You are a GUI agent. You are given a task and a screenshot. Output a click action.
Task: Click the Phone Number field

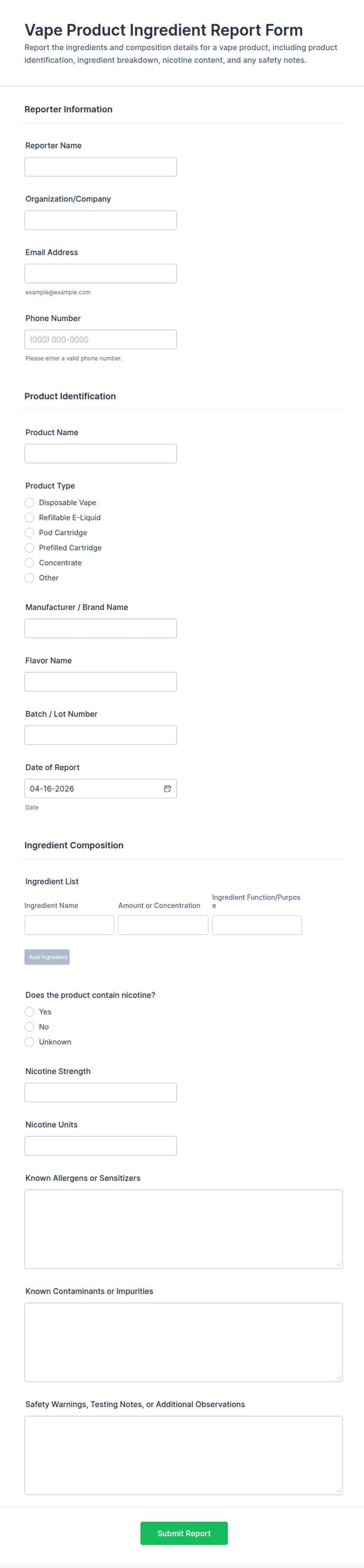pos(101,339)
